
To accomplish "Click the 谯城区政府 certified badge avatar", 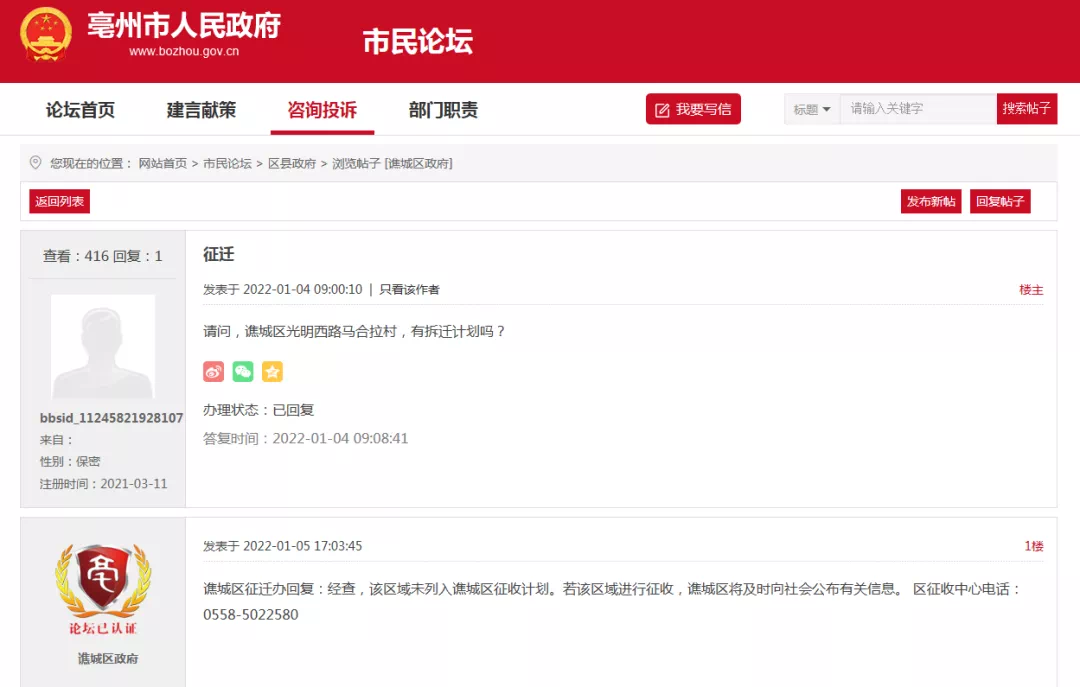I will [103, 590].
